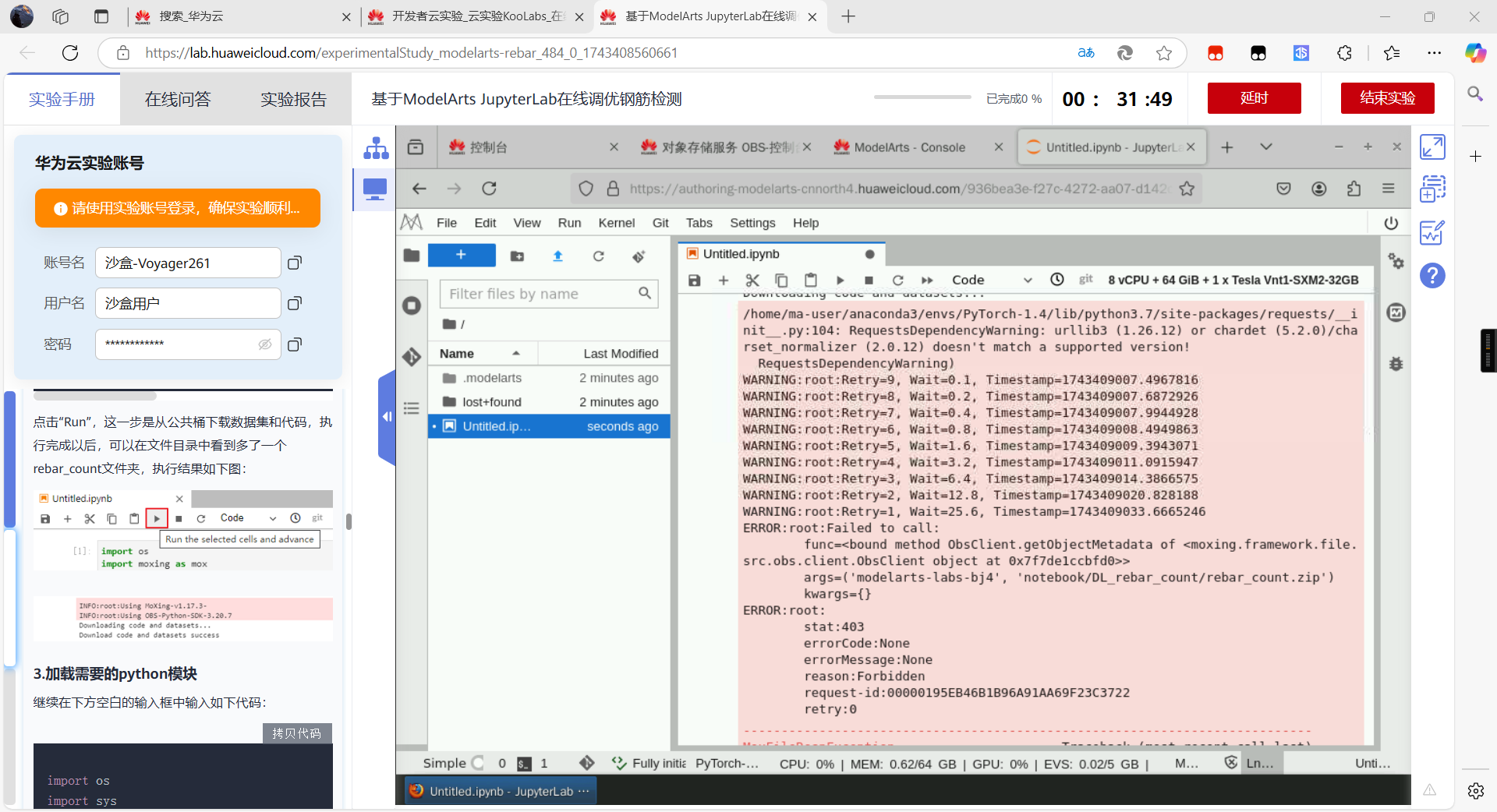
Task: Copy the 用户名 value with its copy icon
Action: (295, 303)
